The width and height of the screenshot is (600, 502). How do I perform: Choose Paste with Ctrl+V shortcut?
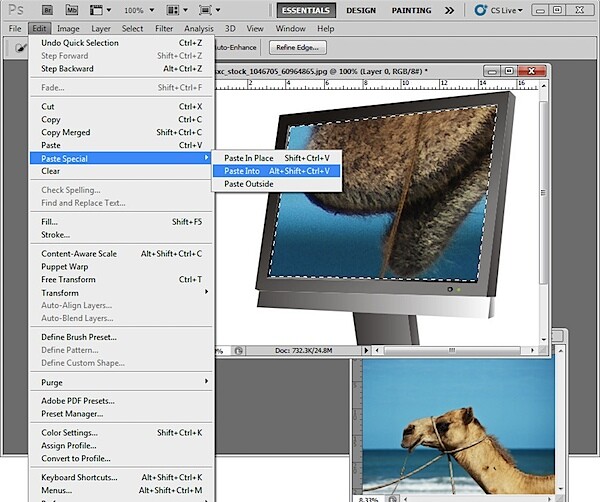[x=121, y=145]
